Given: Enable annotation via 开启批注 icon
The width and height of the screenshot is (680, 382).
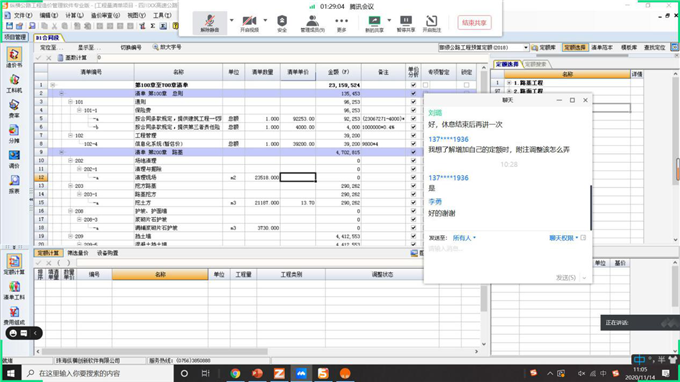Looking at the screenshot, I should click(x=432, y=23).
